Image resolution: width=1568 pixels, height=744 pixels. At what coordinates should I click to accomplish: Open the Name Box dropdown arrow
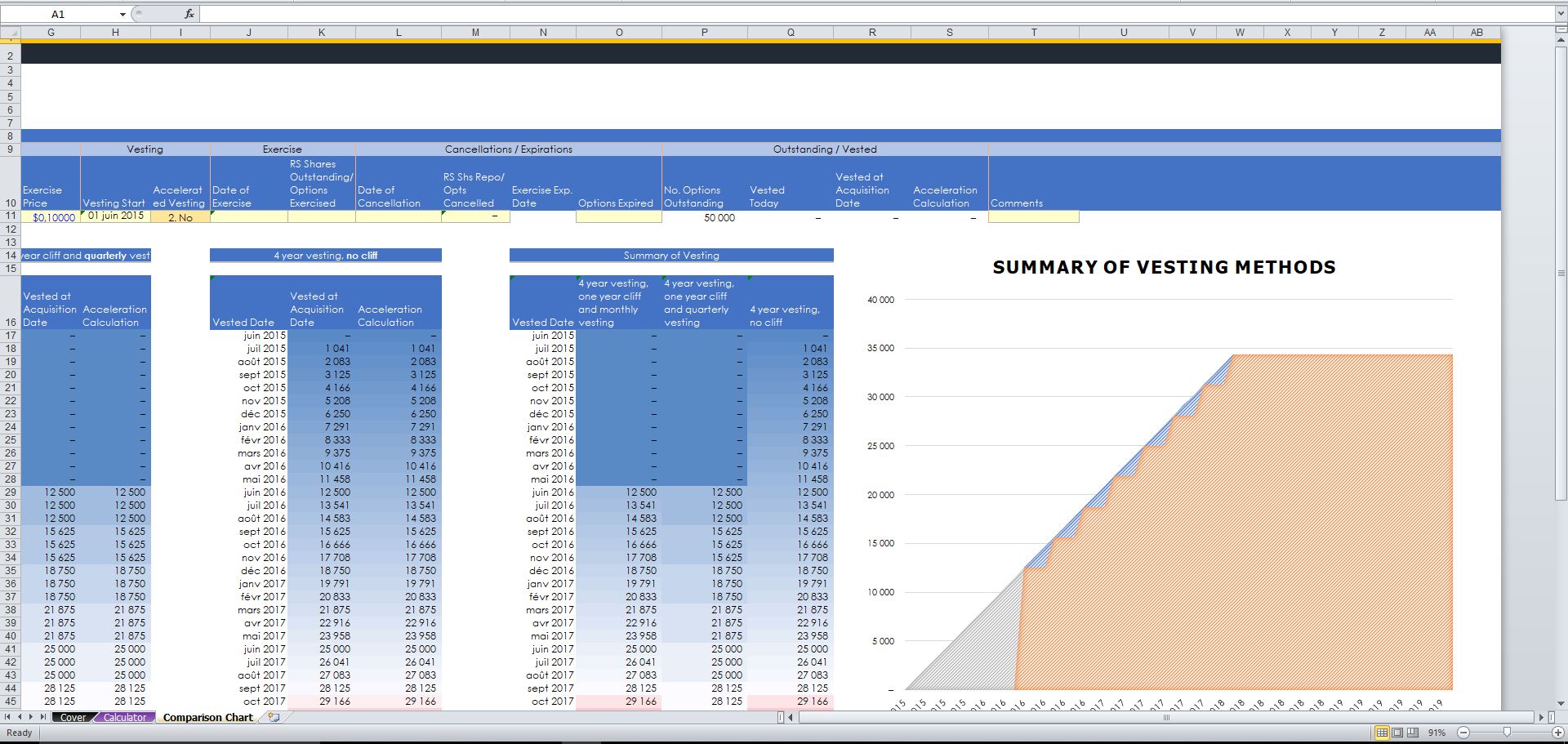[122, 15]
